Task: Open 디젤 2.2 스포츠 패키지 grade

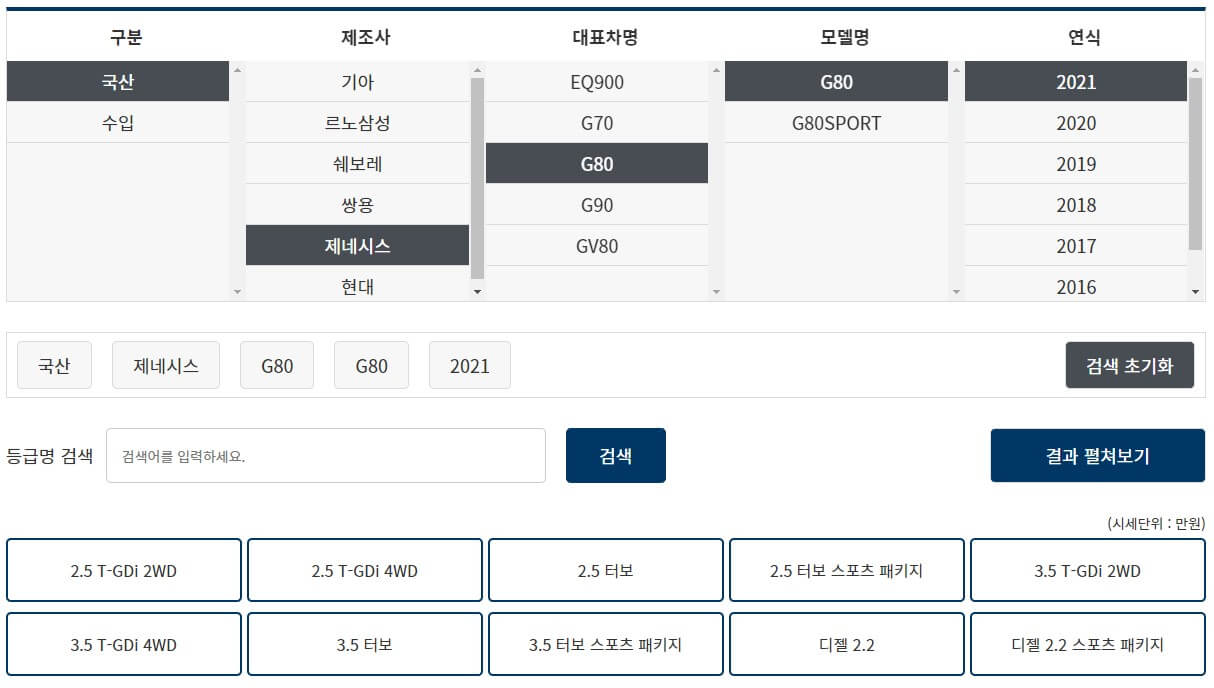Action: [x=1088, y=644]
